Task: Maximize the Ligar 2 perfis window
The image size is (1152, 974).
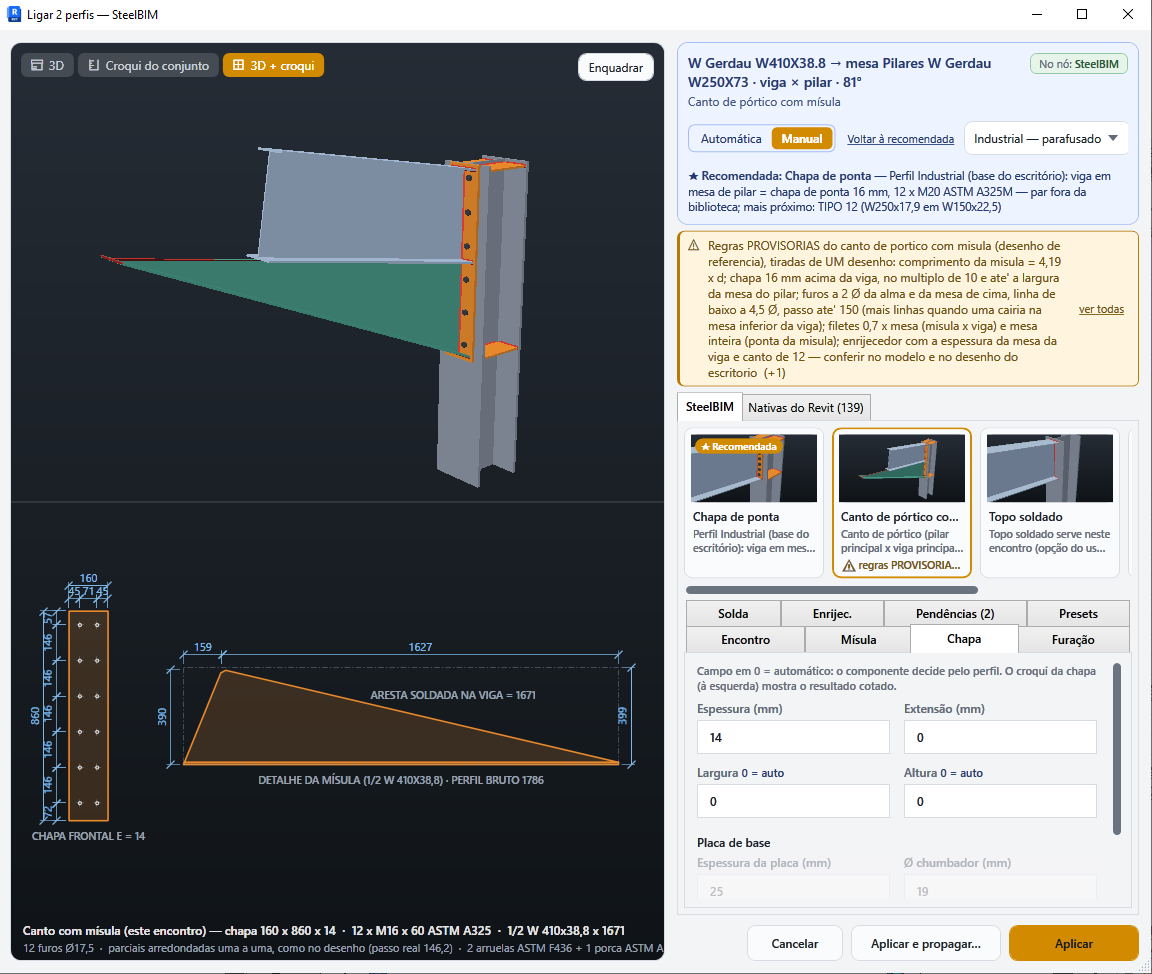Action: coord(1081,14)
